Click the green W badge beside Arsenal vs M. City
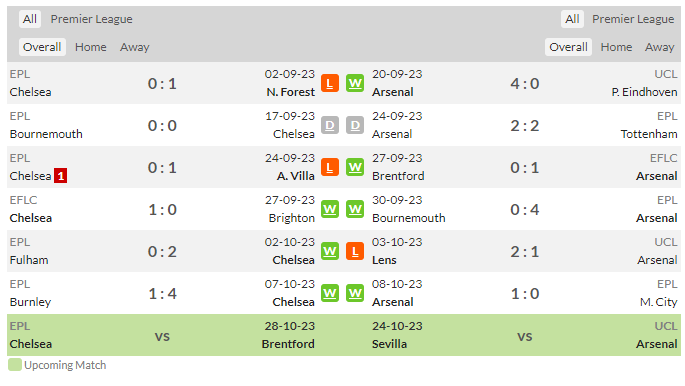 355,293
